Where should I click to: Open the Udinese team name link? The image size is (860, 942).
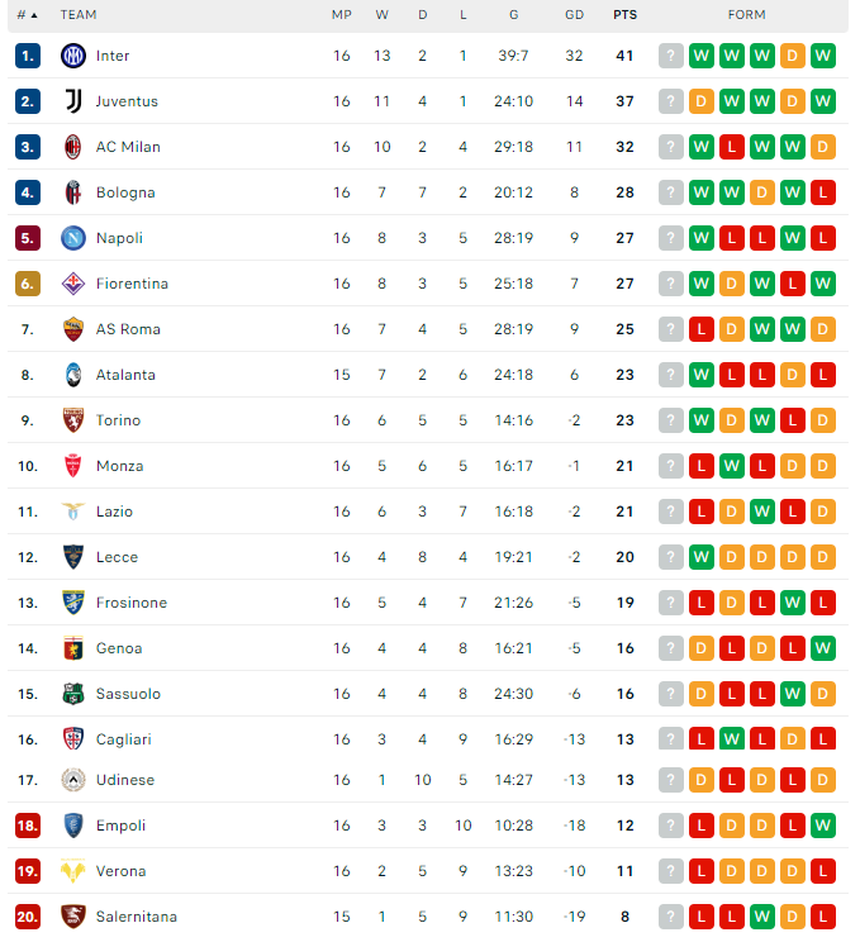[125, 780]
